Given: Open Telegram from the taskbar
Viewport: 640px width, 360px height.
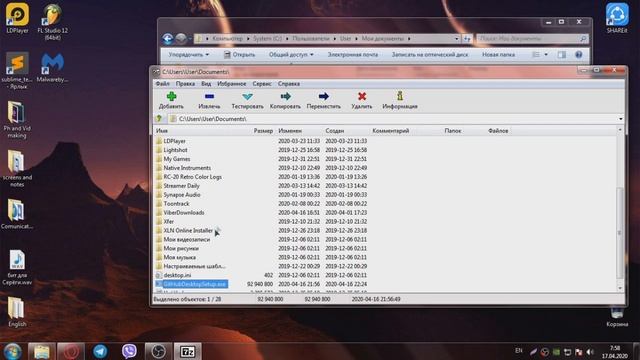Looking at the screenshot, I should [x=100, y=351].
